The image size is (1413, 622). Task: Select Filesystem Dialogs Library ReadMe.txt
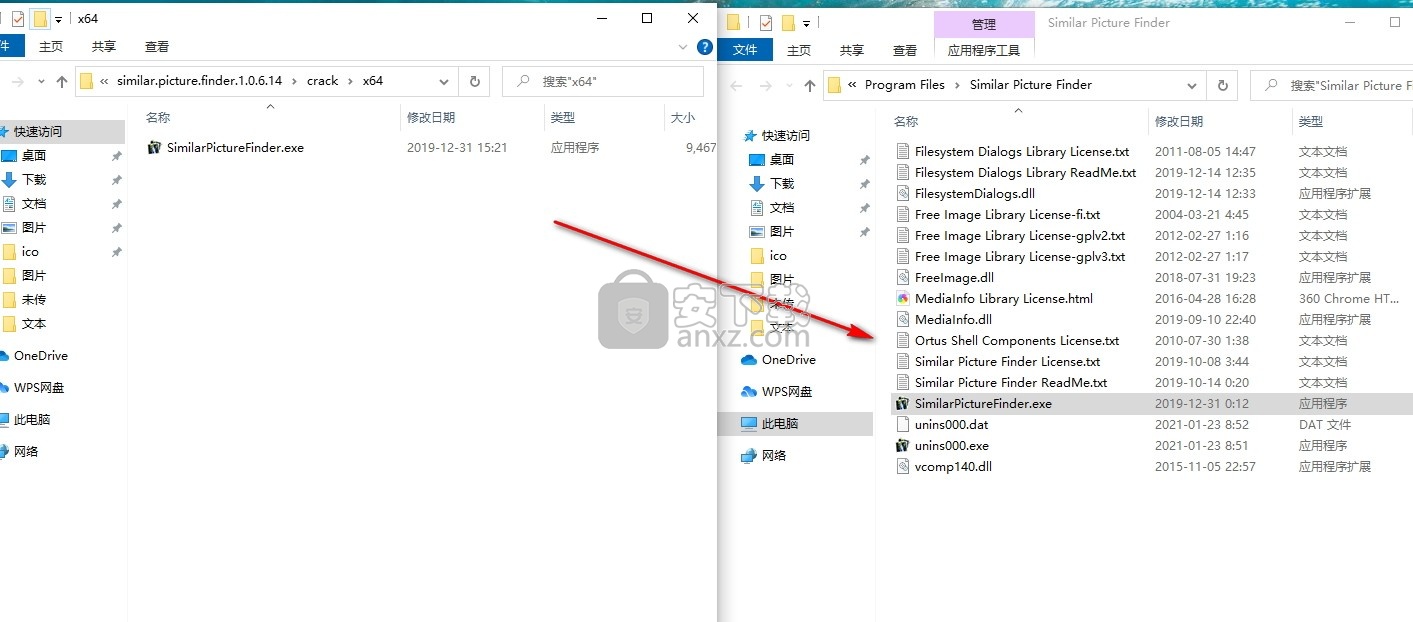point(1025,173)
